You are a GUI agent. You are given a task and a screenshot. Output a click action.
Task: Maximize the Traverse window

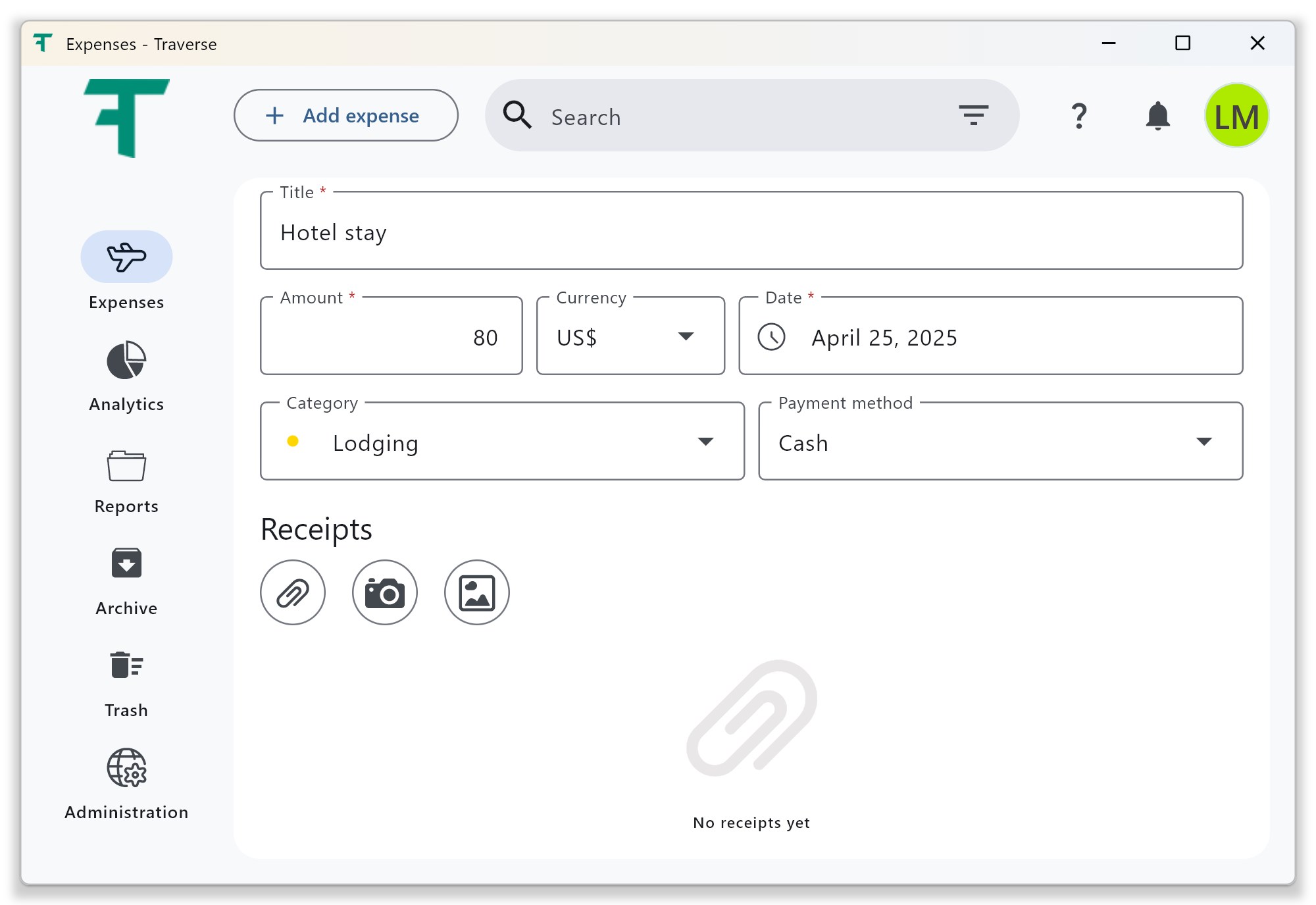coord(1182,43)
